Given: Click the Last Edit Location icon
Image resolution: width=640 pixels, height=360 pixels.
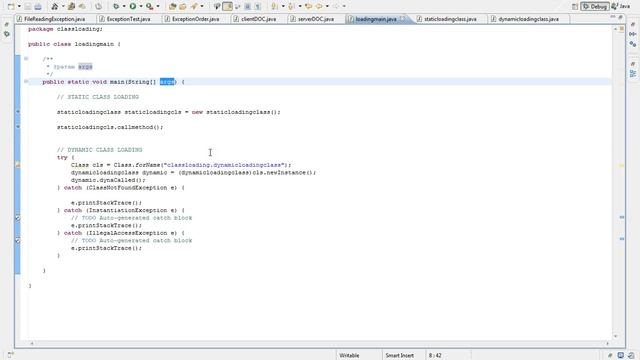Looking at the screenshot, I should [x=309, y=6].
